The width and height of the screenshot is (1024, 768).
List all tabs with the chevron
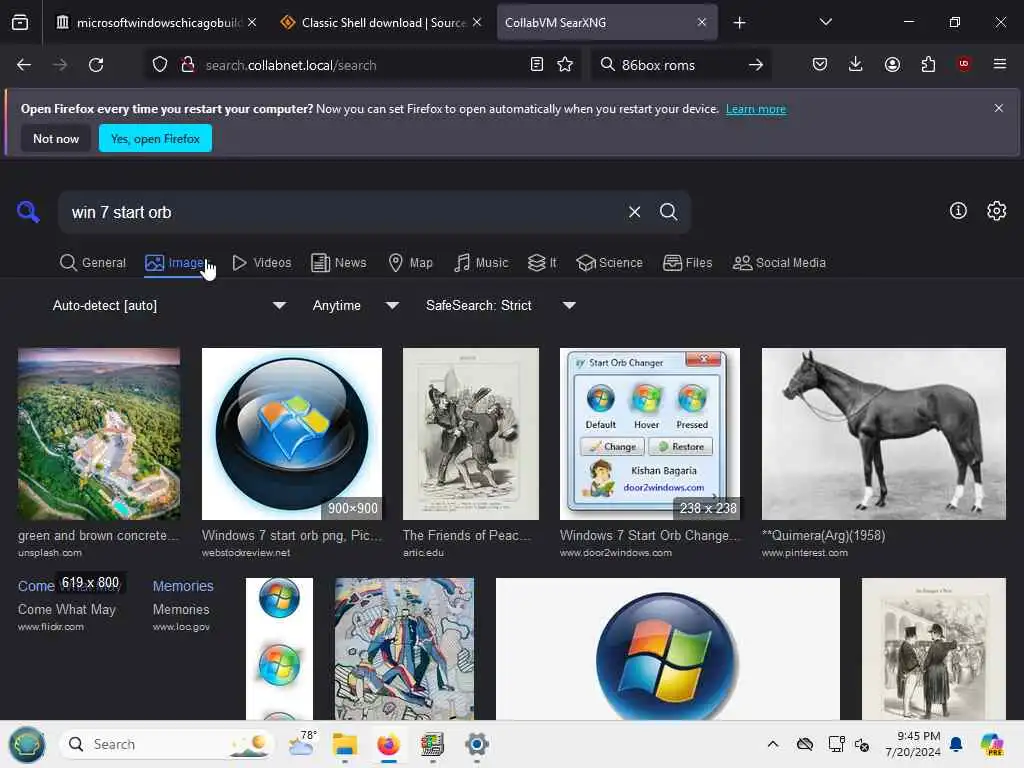(825, 22)
